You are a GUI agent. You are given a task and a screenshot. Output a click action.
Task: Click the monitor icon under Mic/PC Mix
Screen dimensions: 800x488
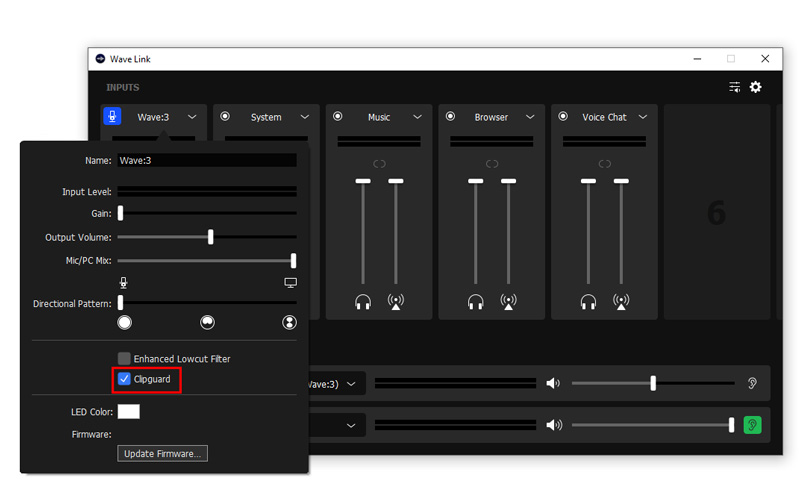pos(290,283)
